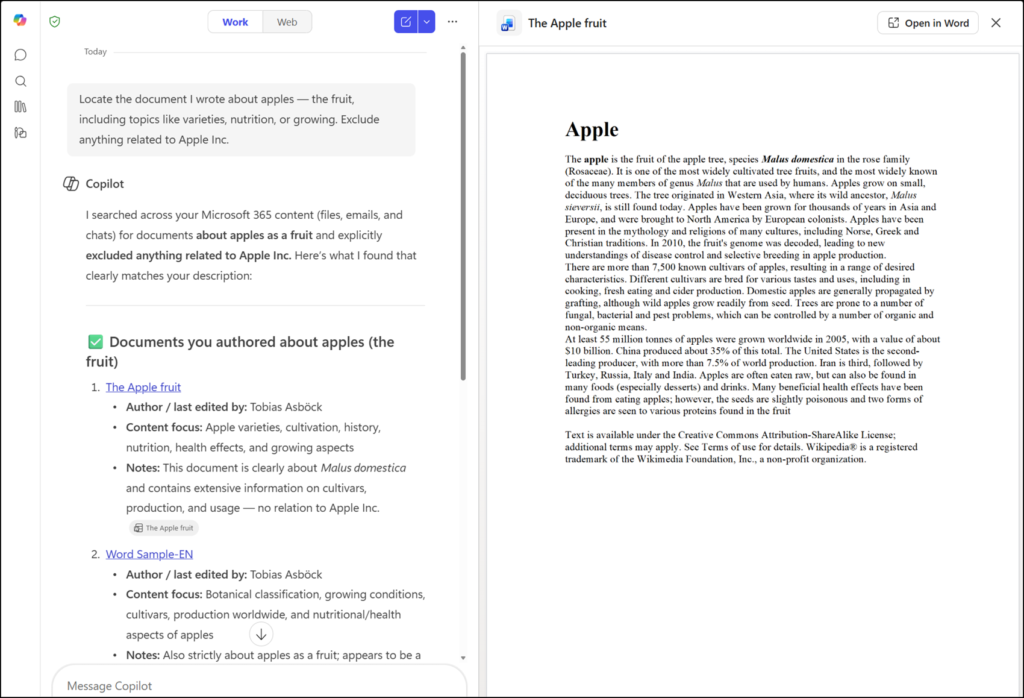1024x698 pixels.
Task: Click the Copilot avatar icon beside response
Action: coord(71,184)
